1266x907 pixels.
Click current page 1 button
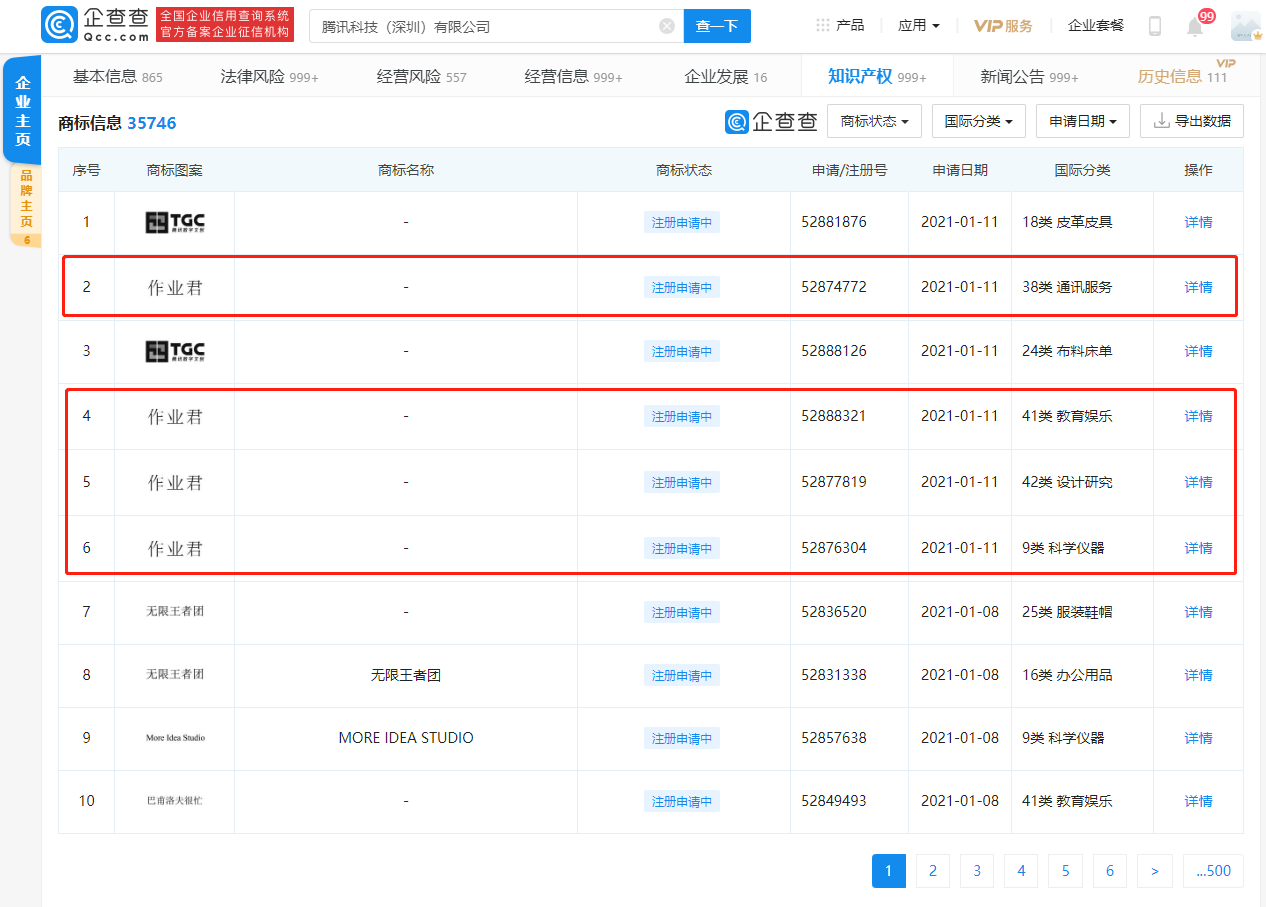pos(888,871)
